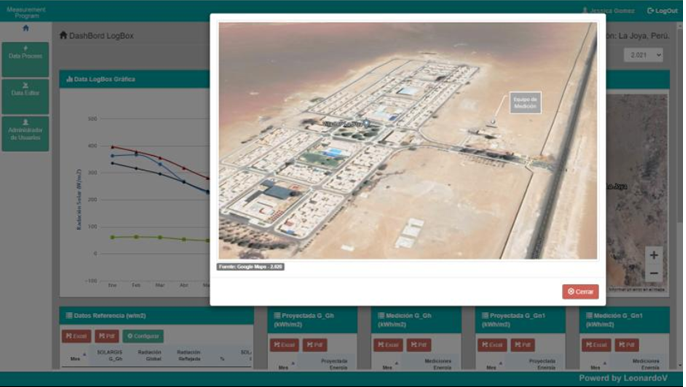Click the Equipo de Medición label on image
This screenshot has width=686, height=387.
[x=525, y=103]
